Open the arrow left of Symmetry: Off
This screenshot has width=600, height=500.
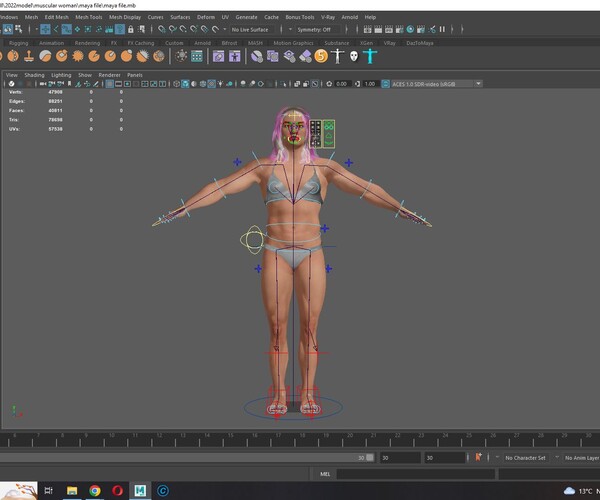[x=290, y=29]
